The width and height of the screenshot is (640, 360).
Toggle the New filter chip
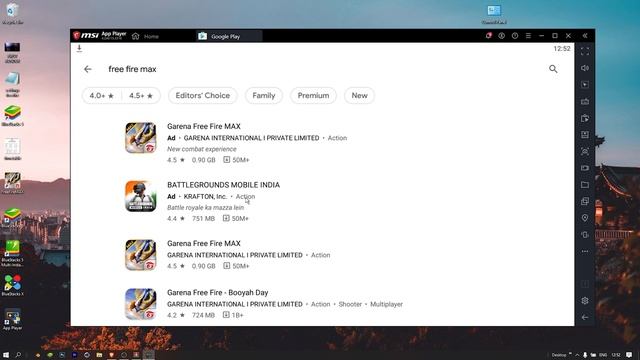[360, 96]
